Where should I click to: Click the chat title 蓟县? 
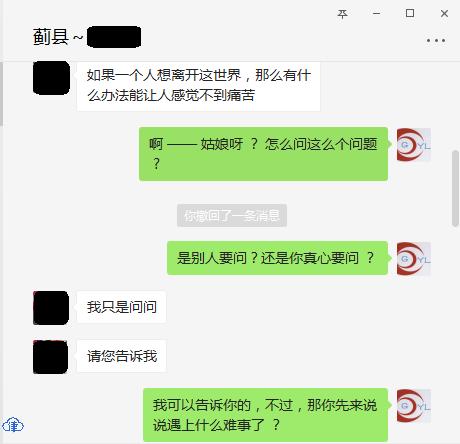(x=51, y=37)
